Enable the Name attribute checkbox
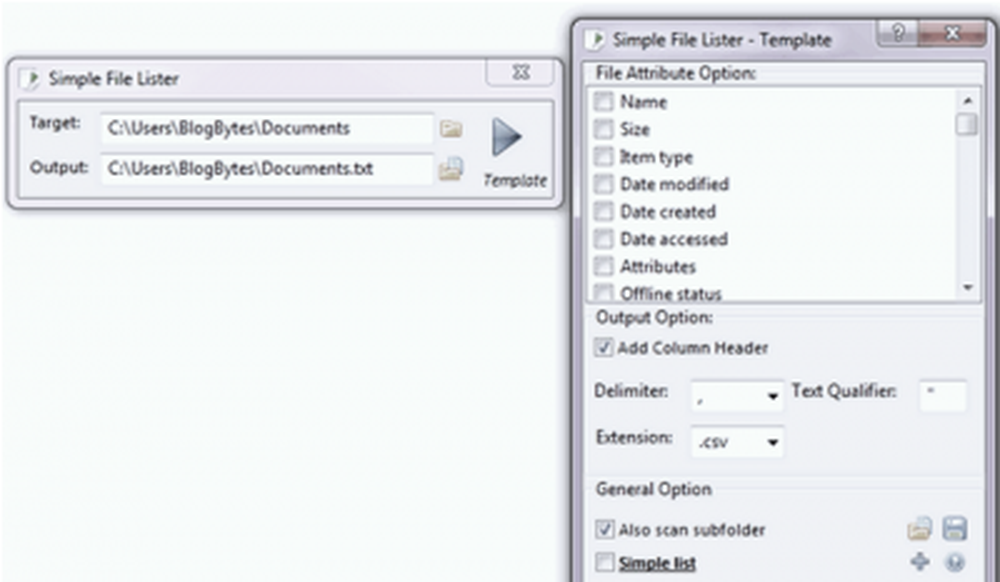The width and height of the screenshot is (1000, 582). [603, 102]
